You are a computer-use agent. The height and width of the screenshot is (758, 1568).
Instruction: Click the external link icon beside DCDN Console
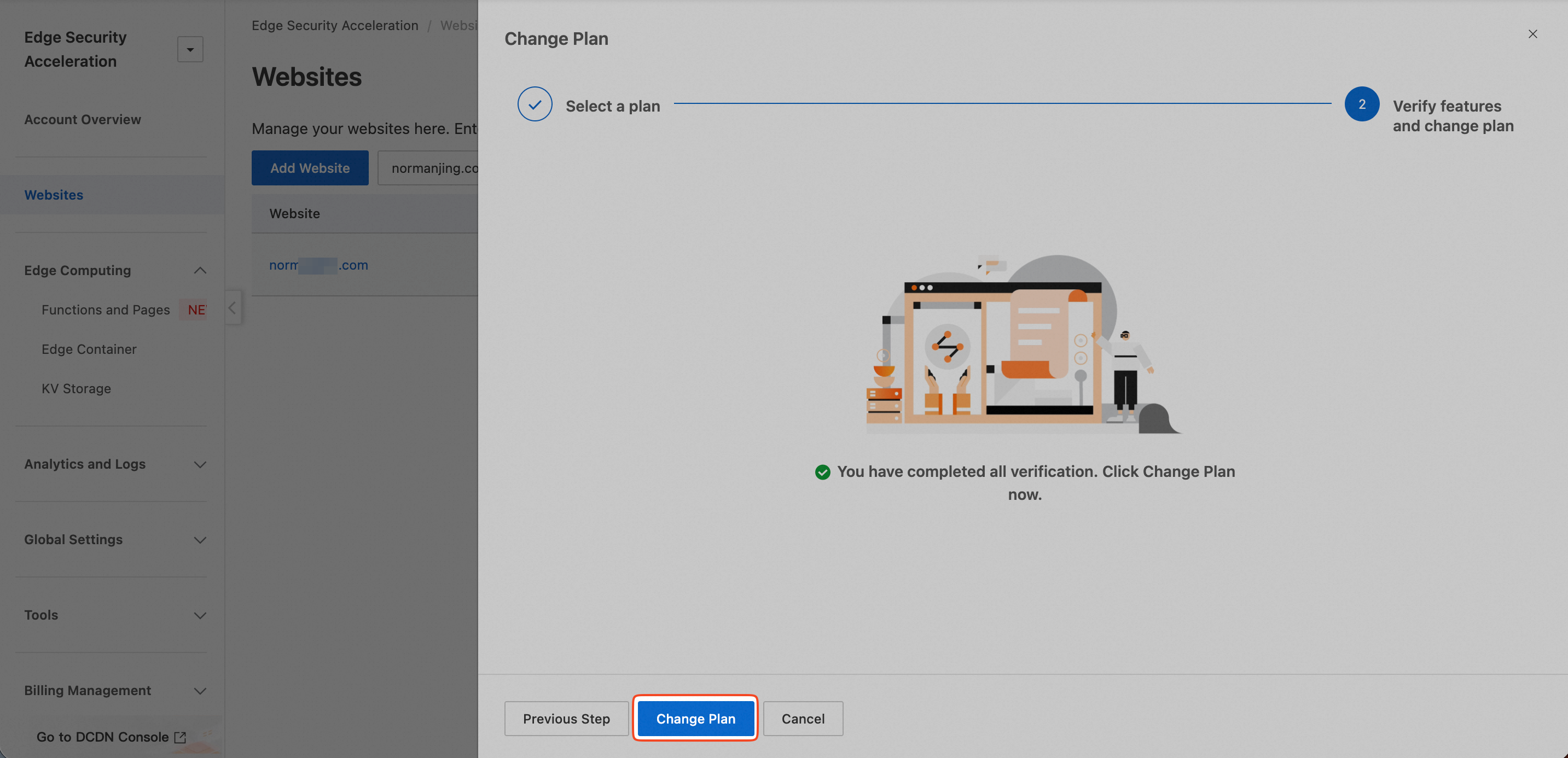click(180, 737)
